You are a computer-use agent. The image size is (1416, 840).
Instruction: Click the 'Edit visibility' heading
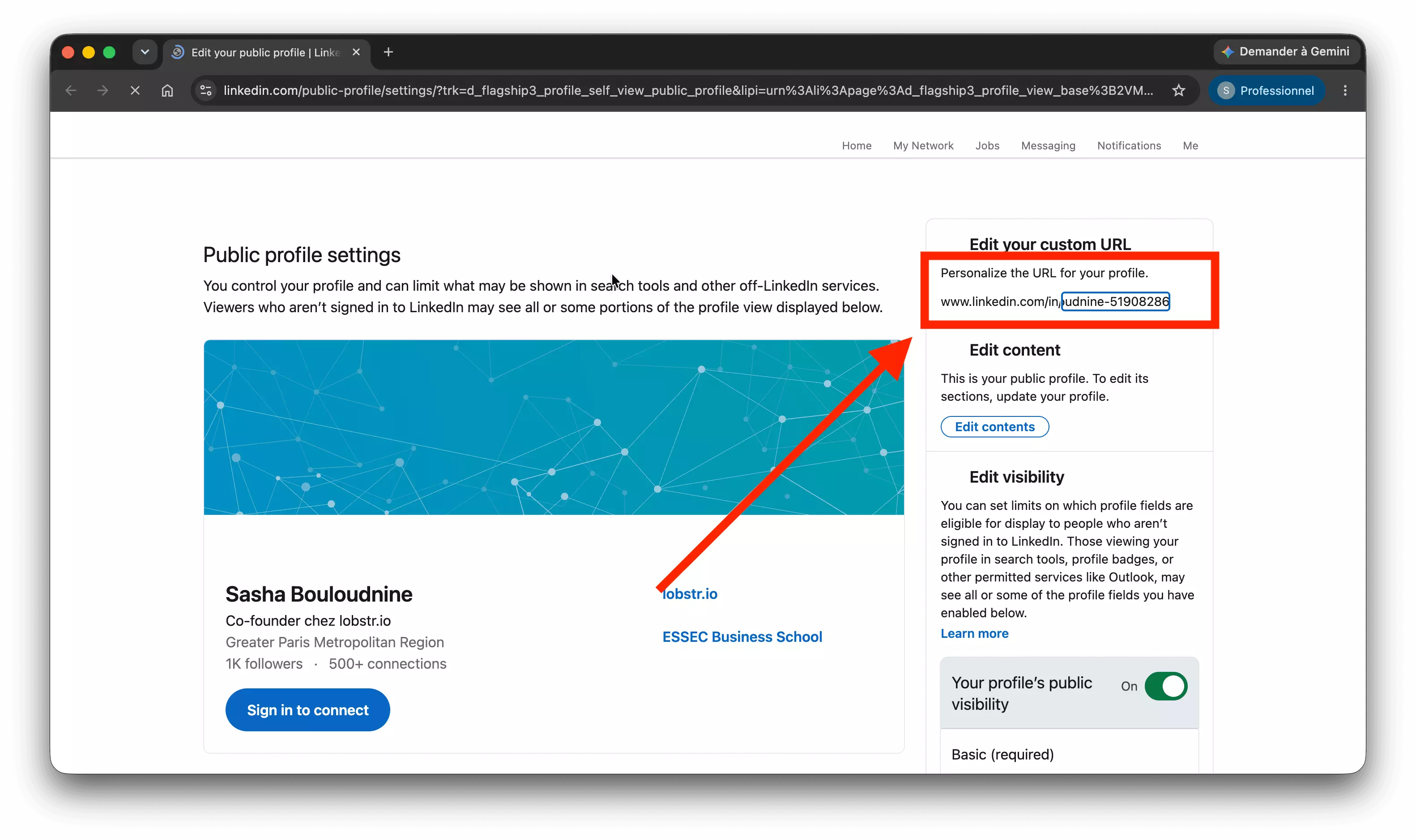[1016, 477]
